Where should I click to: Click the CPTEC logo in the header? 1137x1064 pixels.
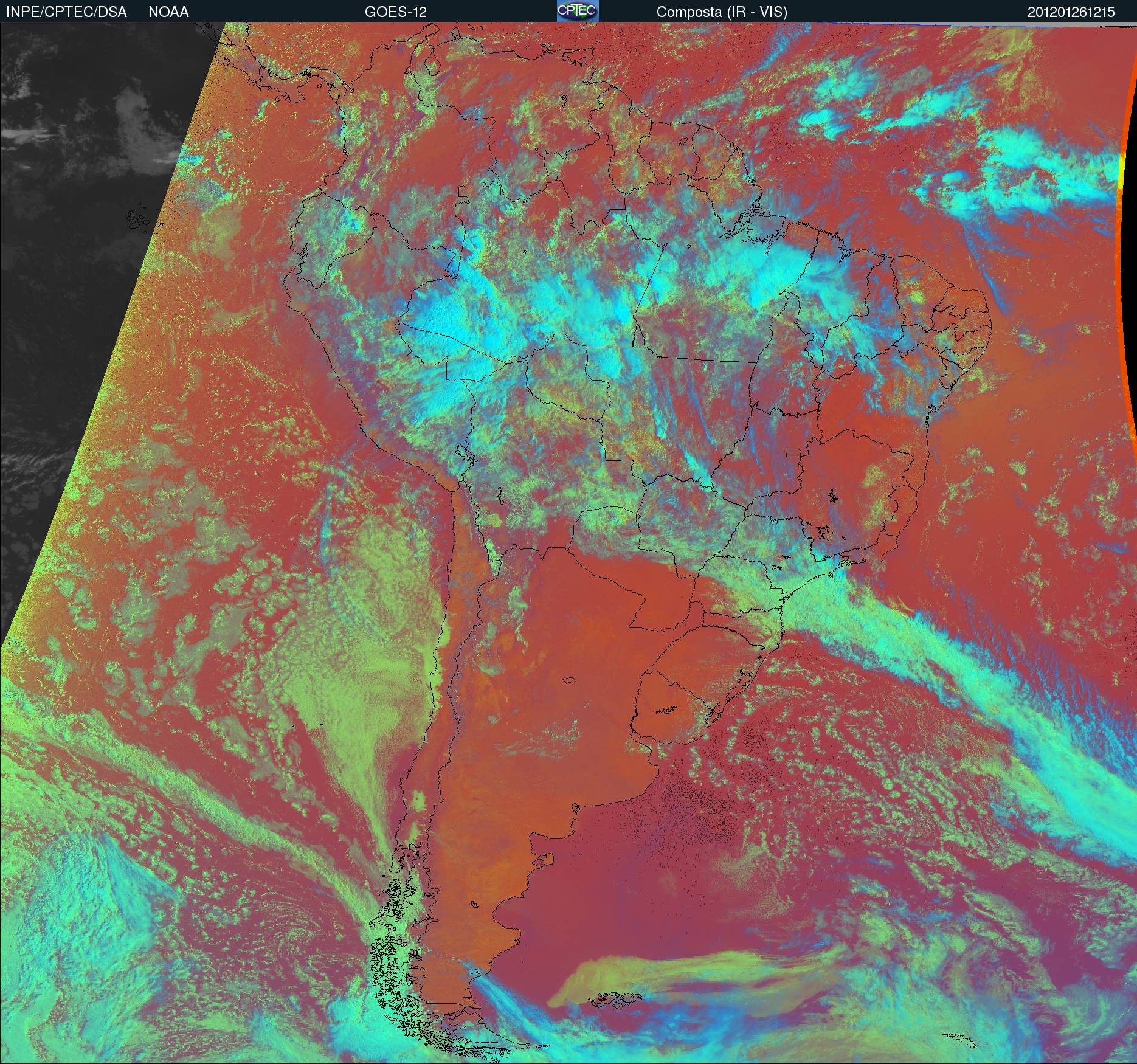pos(578,11)
